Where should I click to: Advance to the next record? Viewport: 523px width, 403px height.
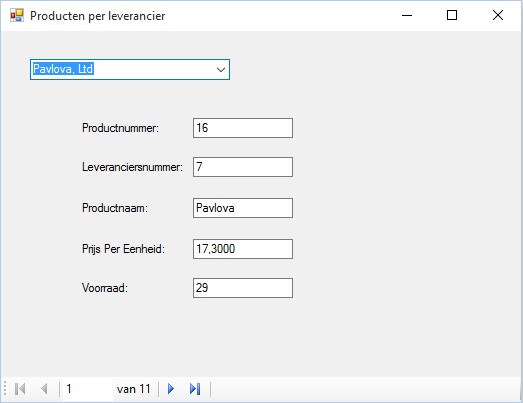(171, 389)
